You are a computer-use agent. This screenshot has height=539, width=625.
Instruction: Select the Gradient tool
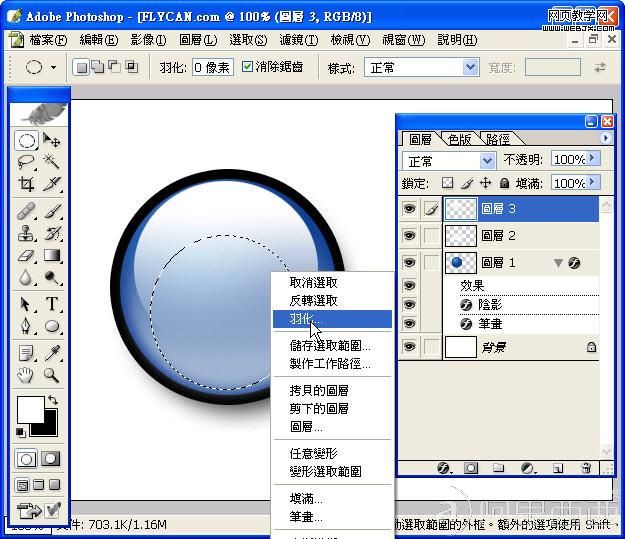click(52, 255)
